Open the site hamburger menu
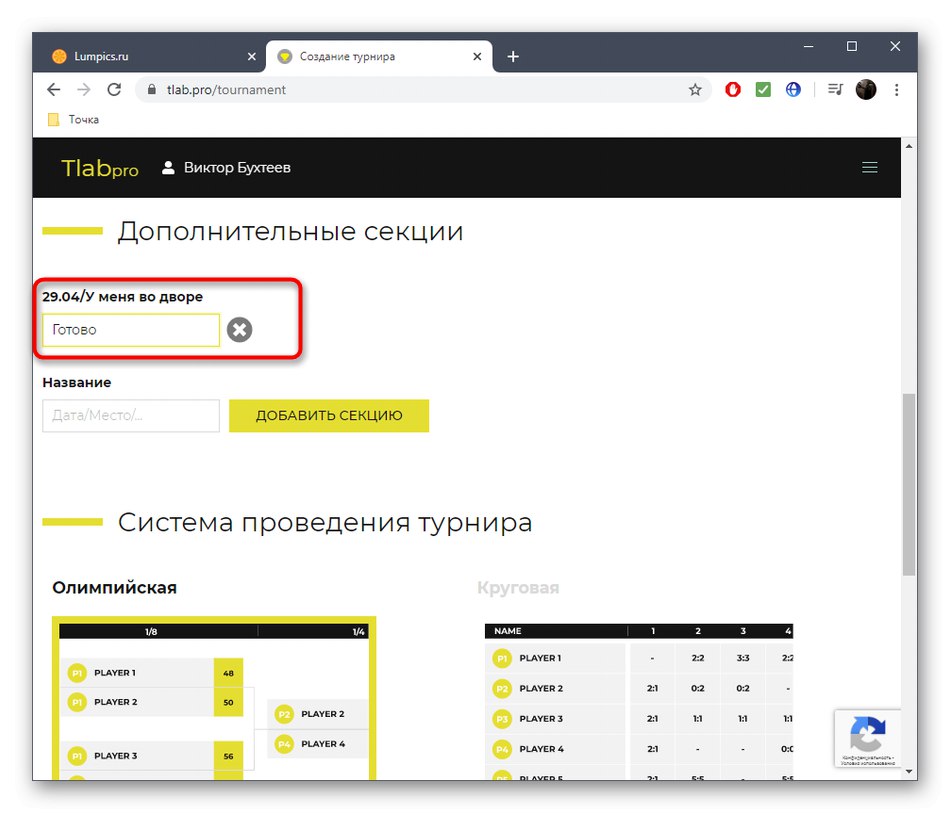 (869, 167)
